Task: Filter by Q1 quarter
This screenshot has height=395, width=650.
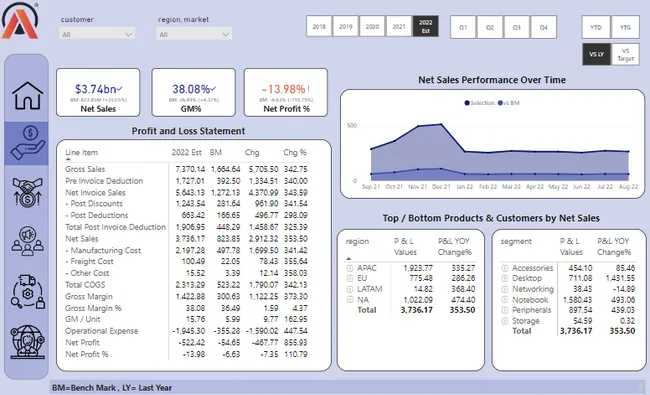Action: [x=463, y=27]
